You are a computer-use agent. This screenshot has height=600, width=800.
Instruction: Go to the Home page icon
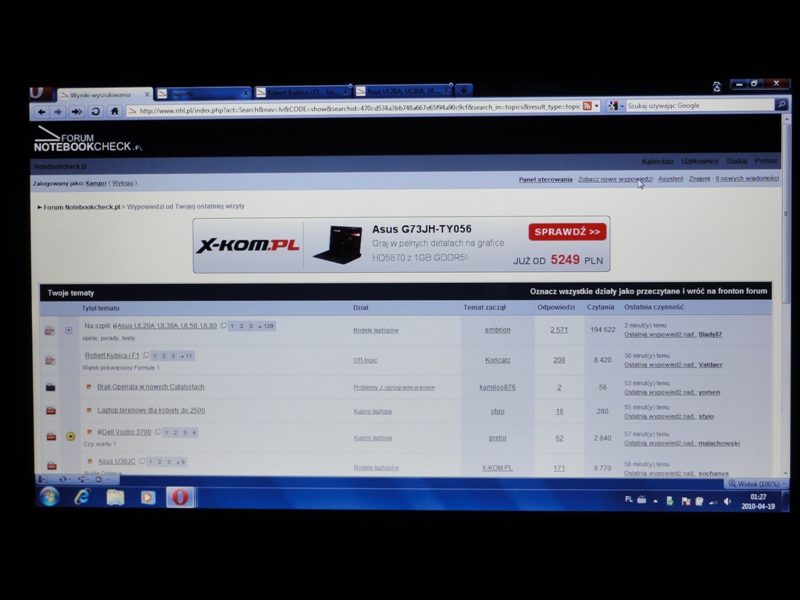(x=114, y=111)
